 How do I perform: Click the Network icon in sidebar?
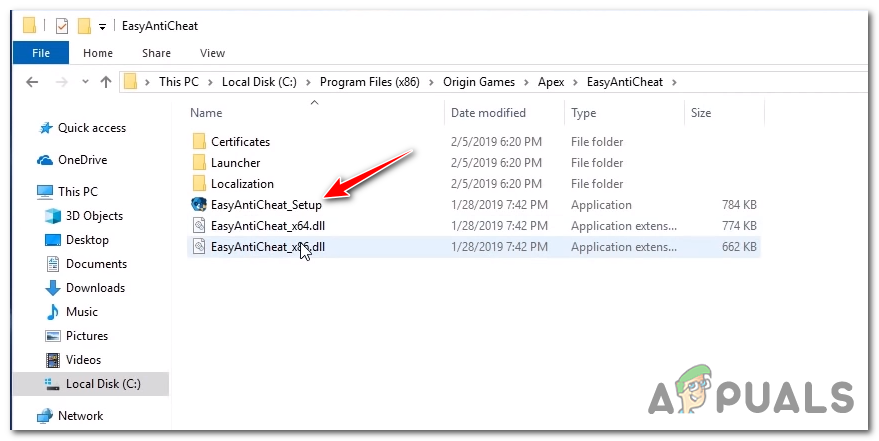click(45, 416)
